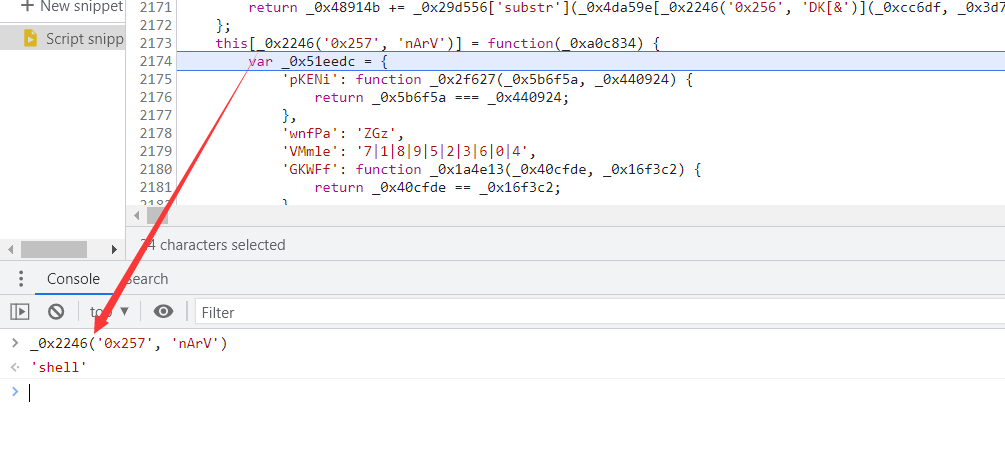Click the _0x51eedc variable name
The width and height of the screenshot is (1005, 453).
pyautogui.click(x=321, y=62)
